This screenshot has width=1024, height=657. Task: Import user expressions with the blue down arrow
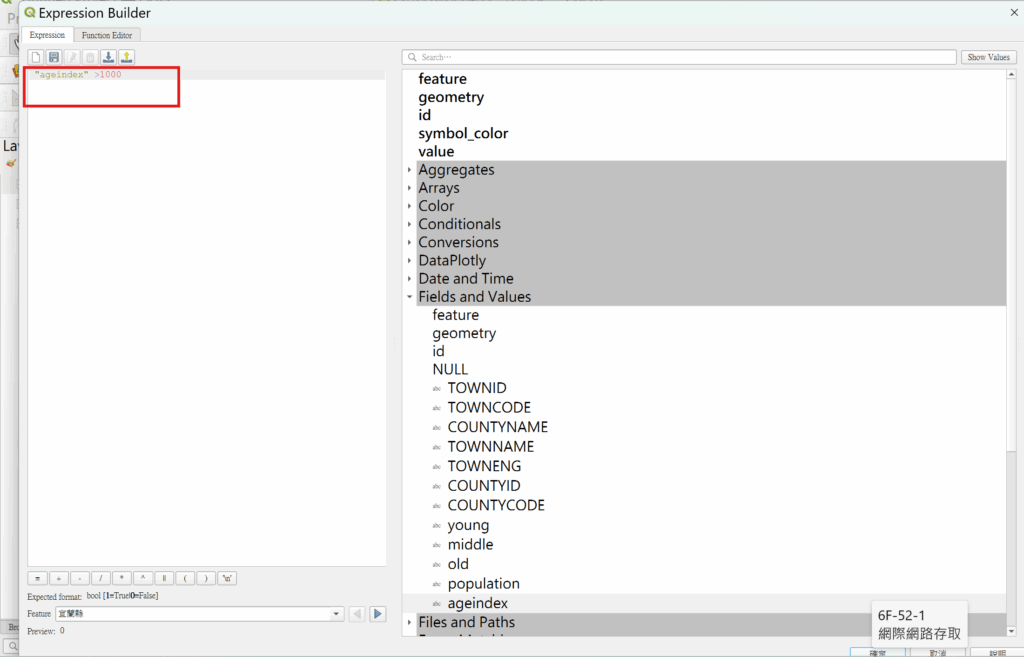tap(108, 57)
